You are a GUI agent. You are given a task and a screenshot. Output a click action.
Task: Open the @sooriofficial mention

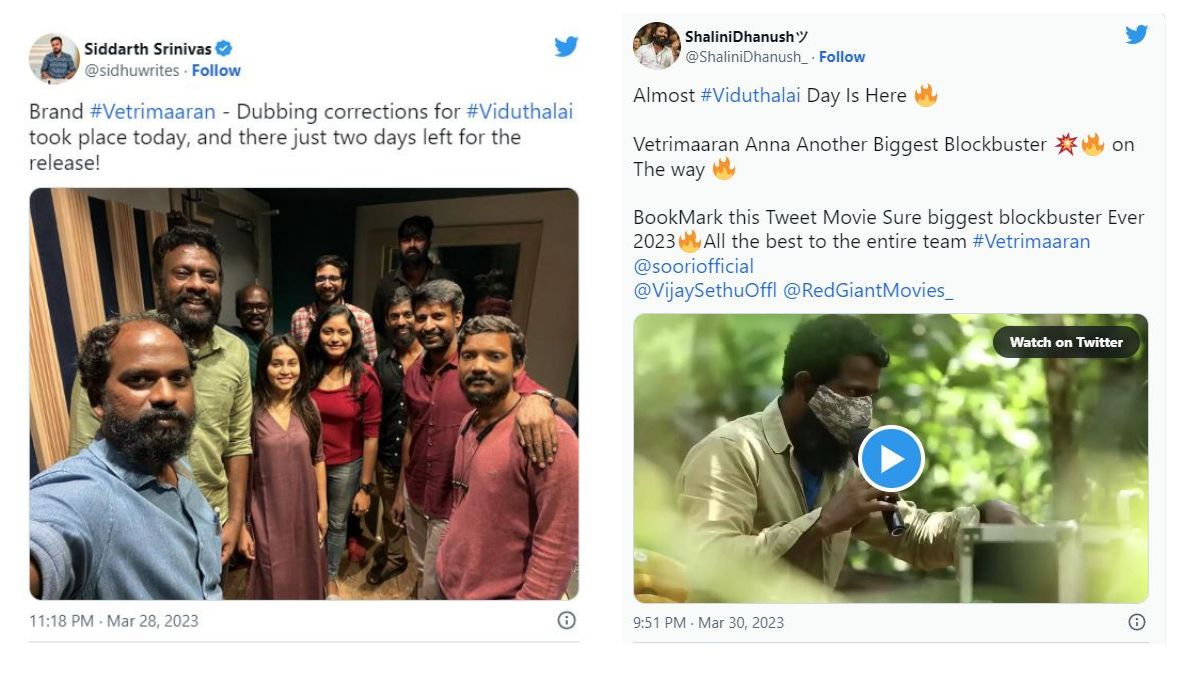tap(693, 266)
